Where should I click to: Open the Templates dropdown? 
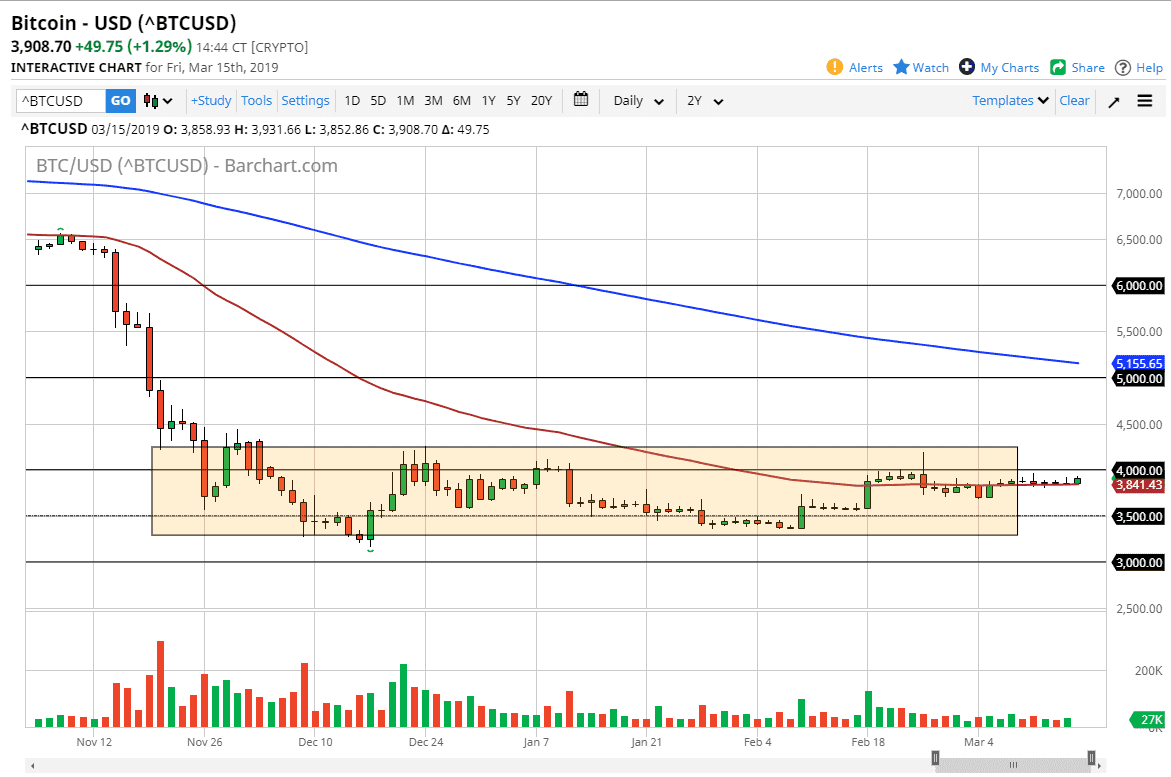(1009, 100)
